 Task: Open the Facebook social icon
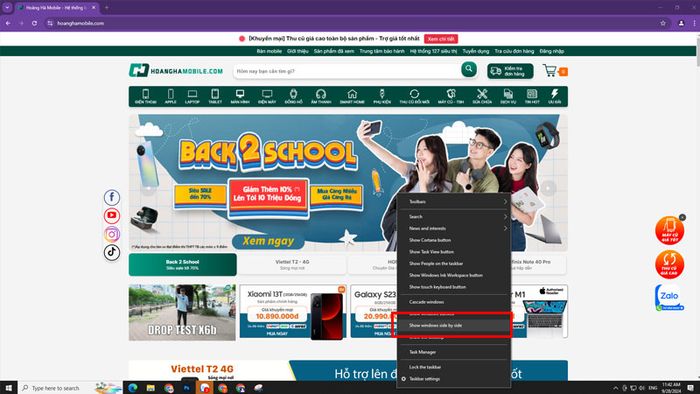(112, 197)
